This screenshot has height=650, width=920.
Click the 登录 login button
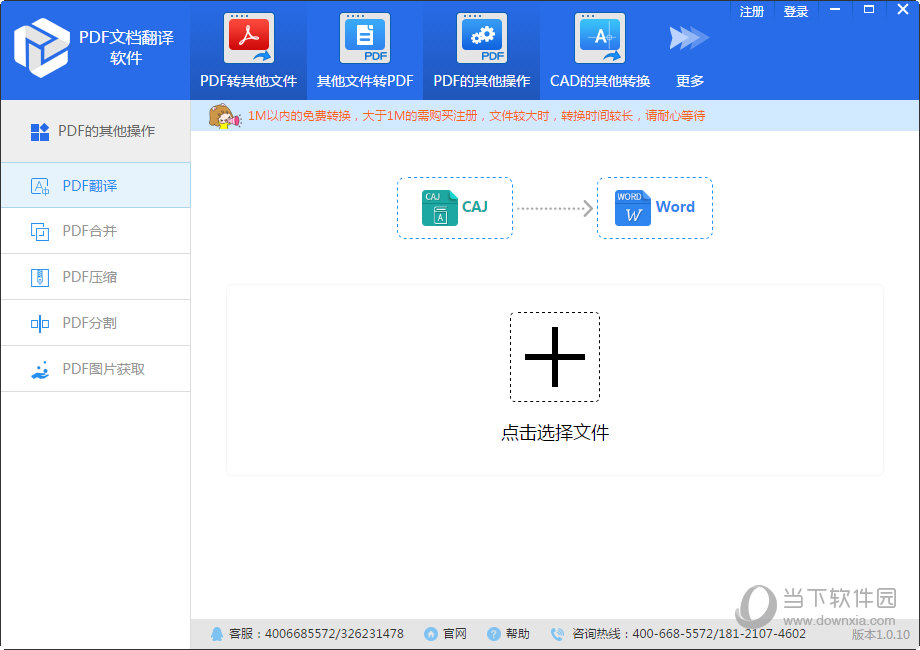[796, 12]
